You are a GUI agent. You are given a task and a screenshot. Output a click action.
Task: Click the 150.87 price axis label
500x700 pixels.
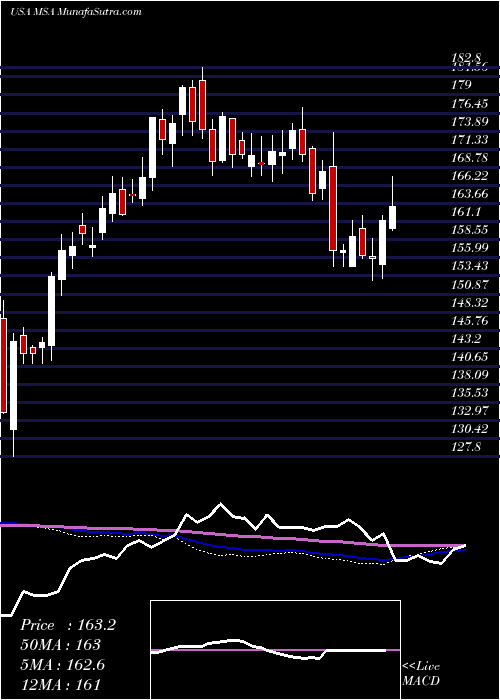tap(471, 284)
